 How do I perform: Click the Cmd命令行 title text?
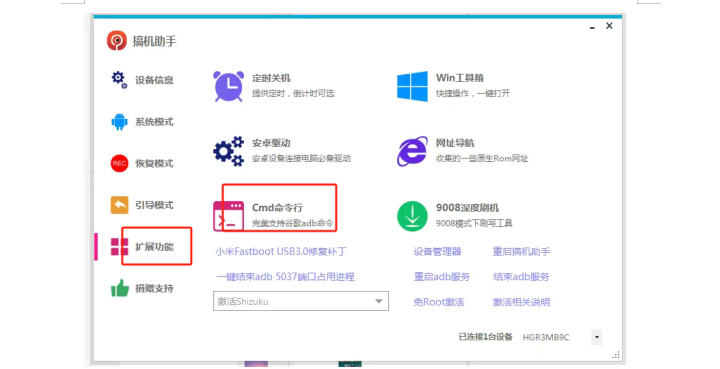coord(277,208)
